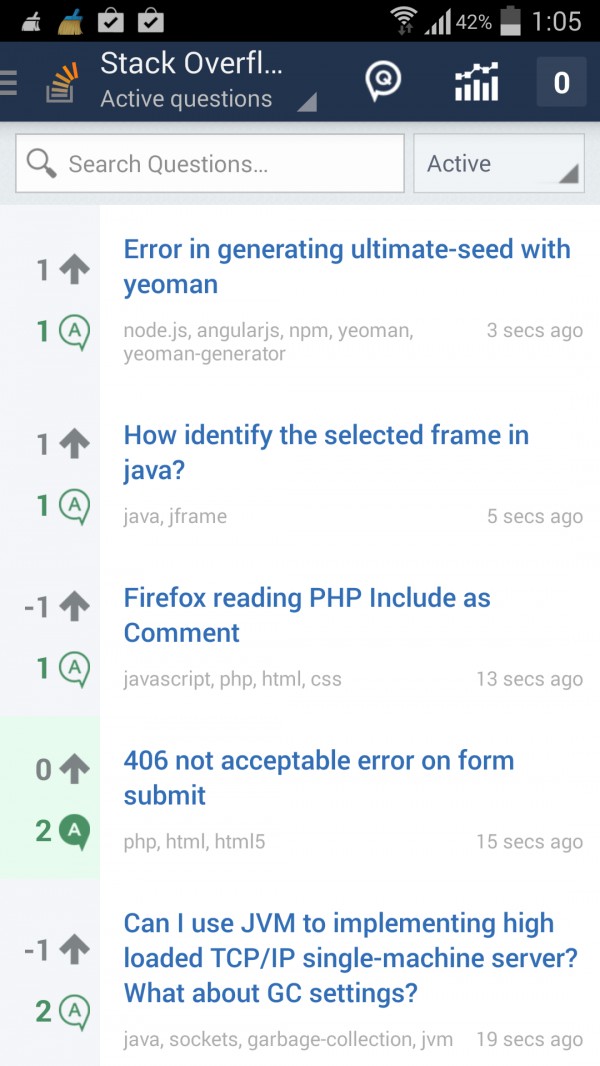The height and width of the screenshot is (1066, 600).
Task: Open the hamburger navigation menu
Action: coord(9,82)
